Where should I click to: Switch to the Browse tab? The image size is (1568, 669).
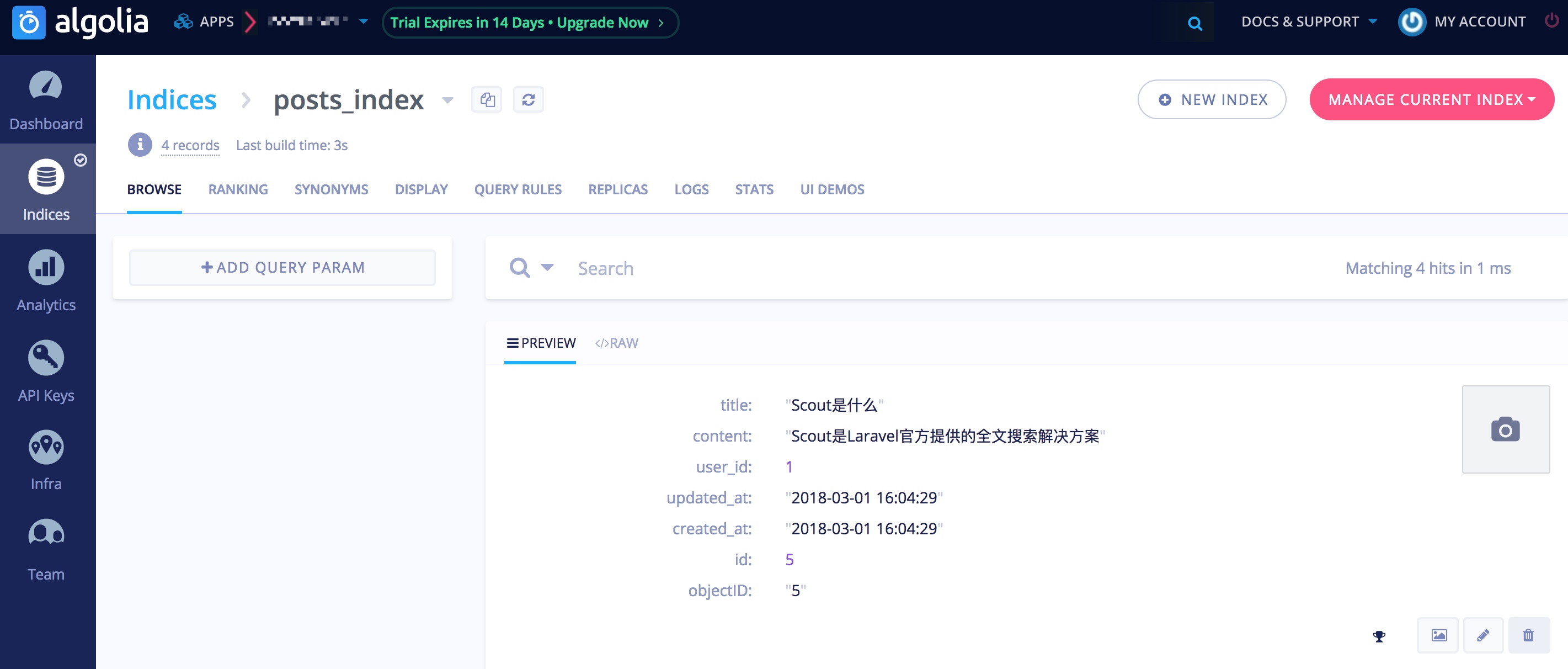(154, 189)
